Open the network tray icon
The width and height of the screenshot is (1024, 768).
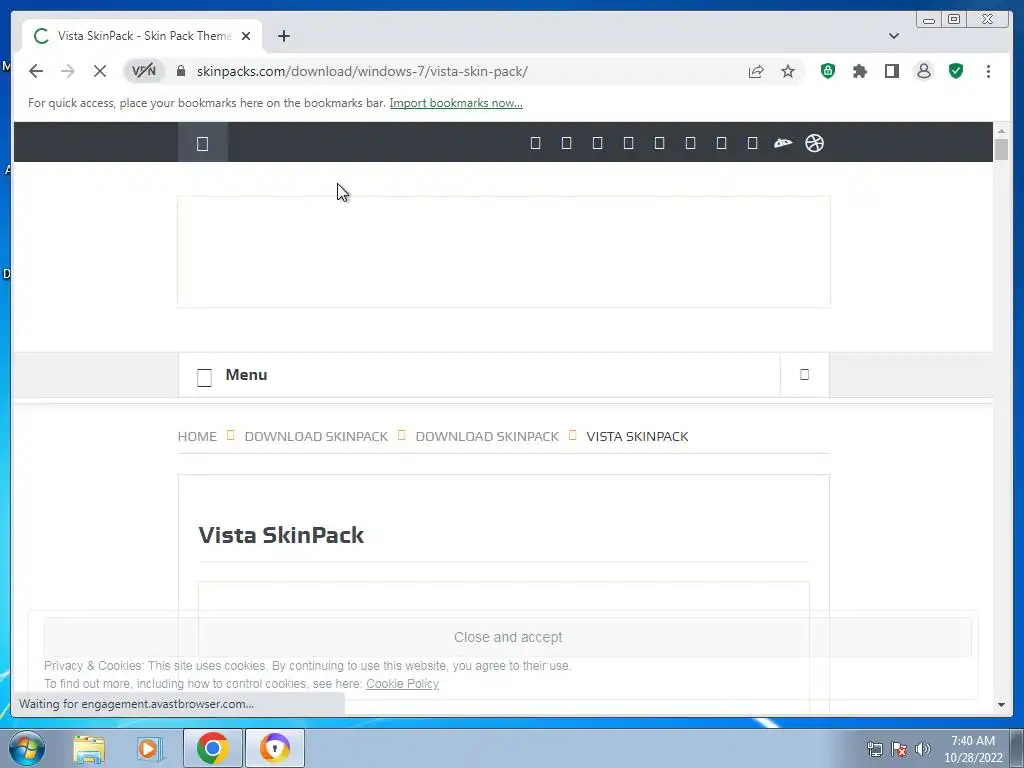click(x=874, y=749)
